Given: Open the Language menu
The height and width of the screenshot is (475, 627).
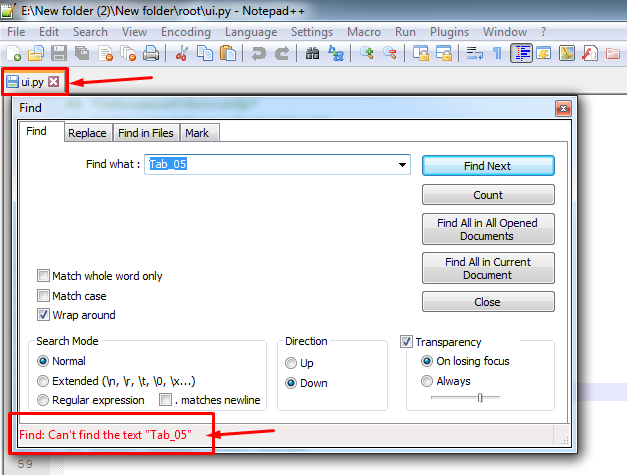Looking at the screenshot, I should 251,32.
